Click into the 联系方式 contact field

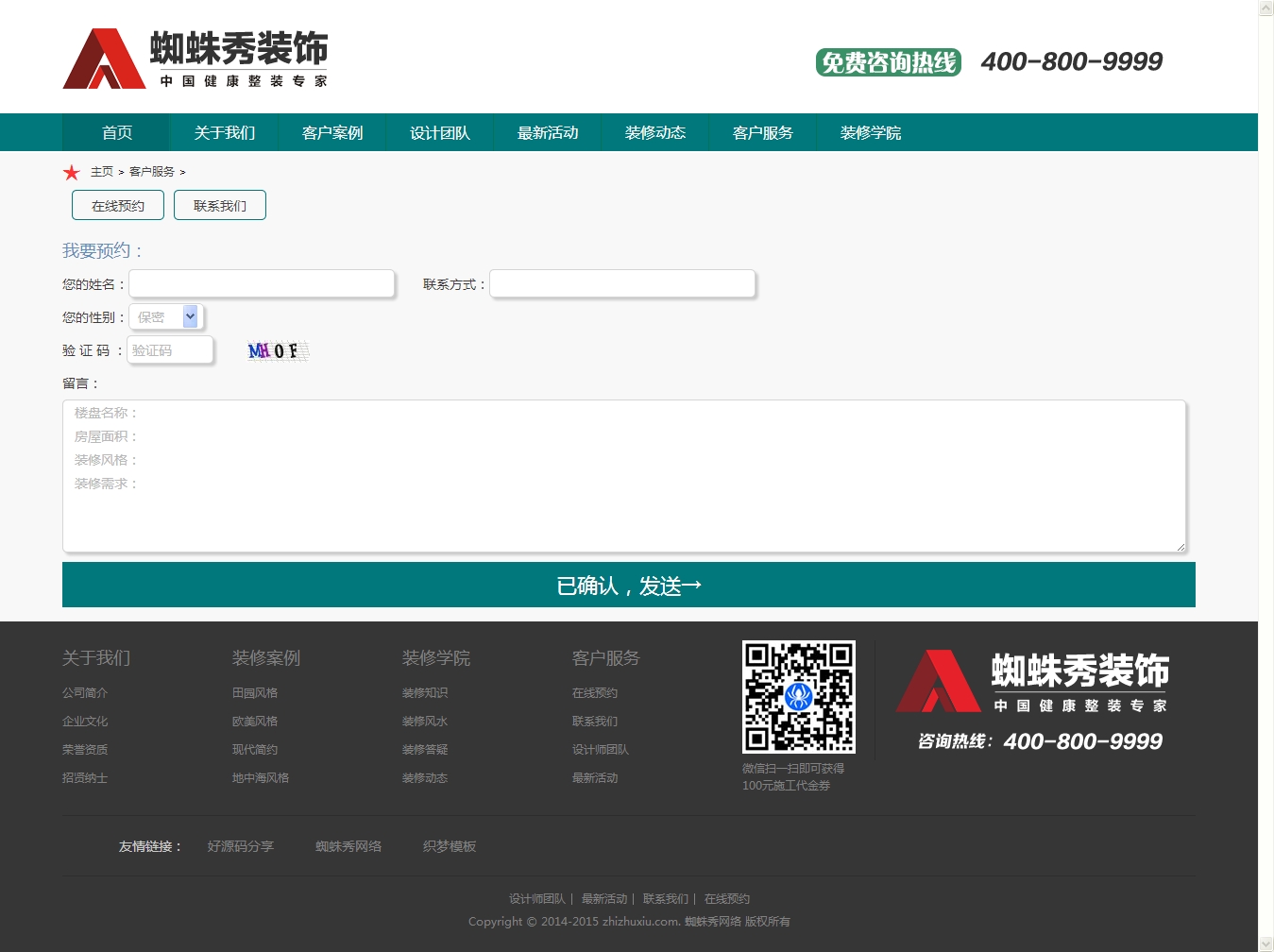click(622, 284)
